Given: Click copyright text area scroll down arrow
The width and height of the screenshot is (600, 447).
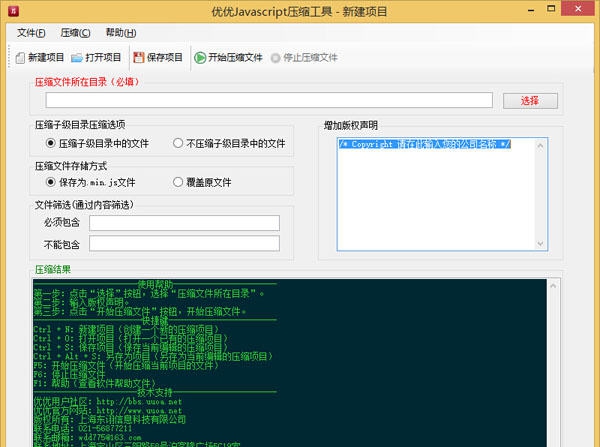Looking at the screenshot, I should tap(540, 244).
